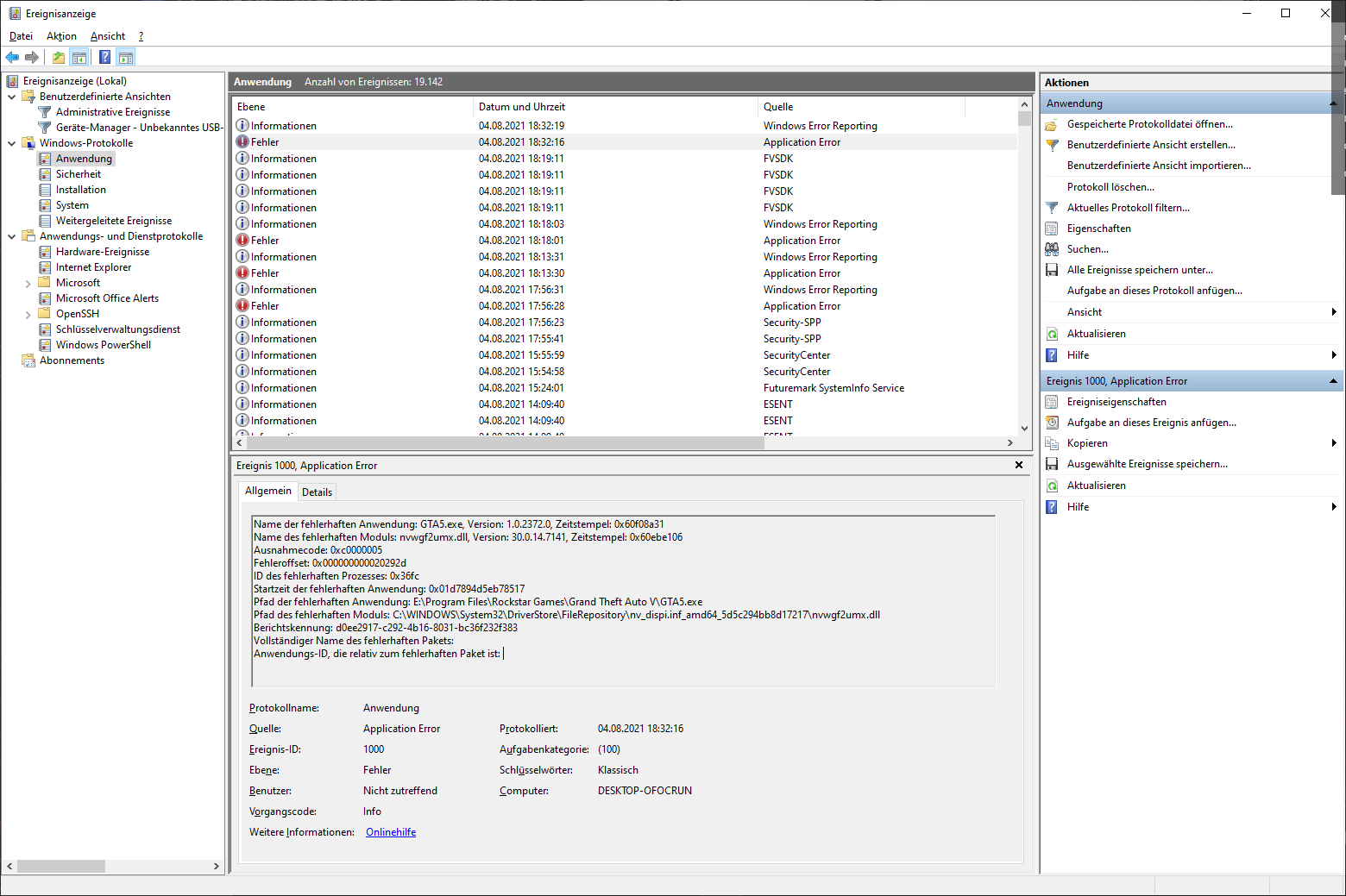Click the Ereignisanzeige (Lokal) root icon
Viewport: 1346px width, 896px height.
coord(12,81)
